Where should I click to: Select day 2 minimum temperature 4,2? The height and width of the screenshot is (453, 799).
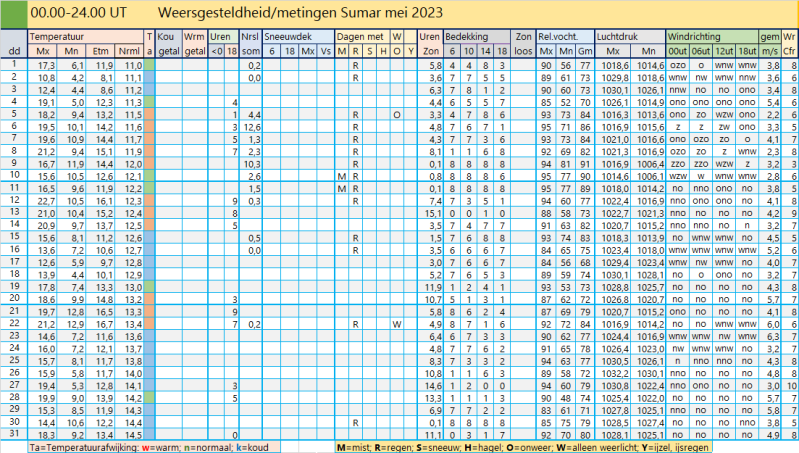pyautogui.click(x=78, y=77)
